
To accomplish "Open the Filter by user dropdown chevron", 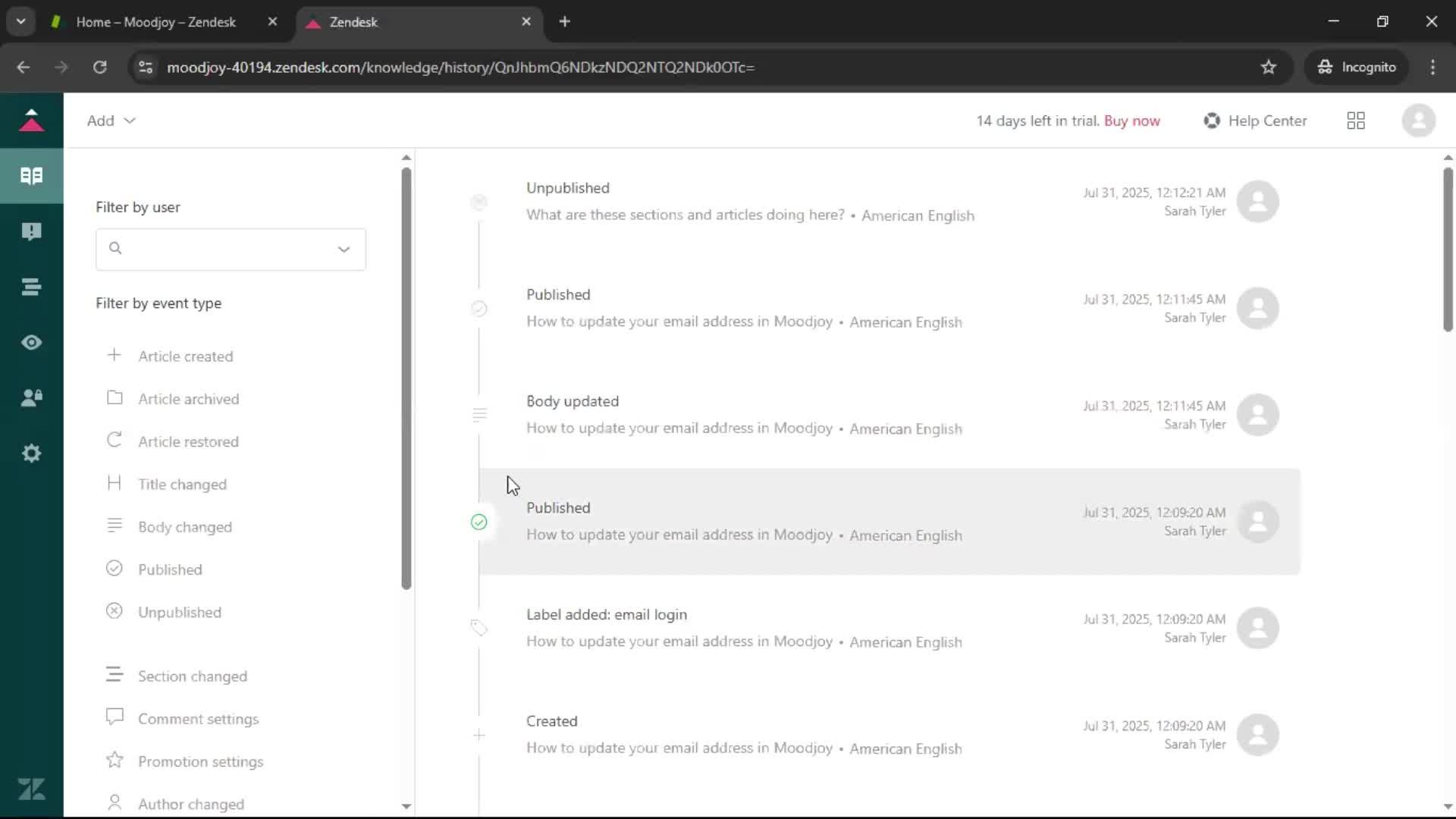I will [344, 249].
